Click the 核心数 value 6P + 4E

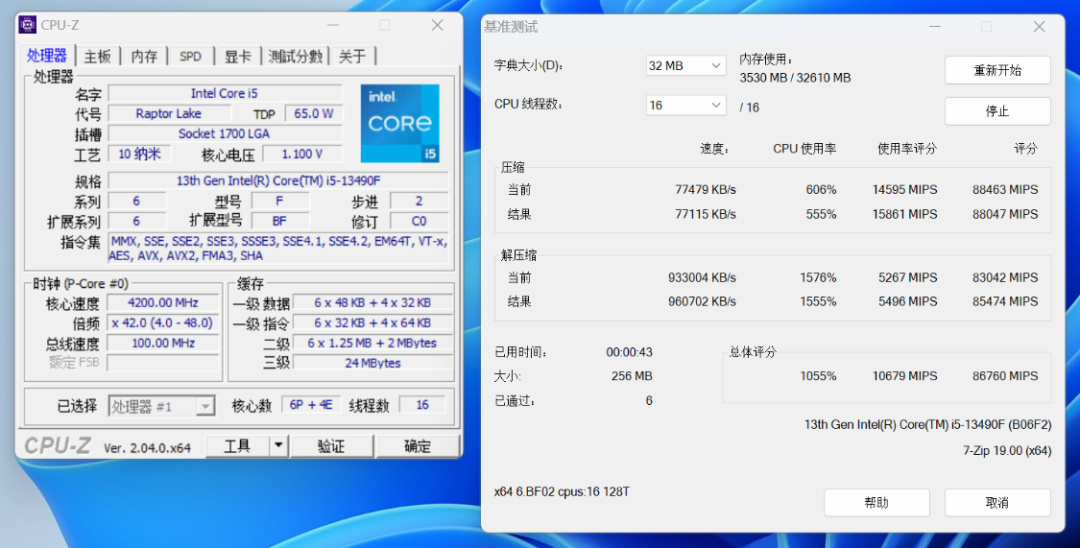[x=311, y=405]
